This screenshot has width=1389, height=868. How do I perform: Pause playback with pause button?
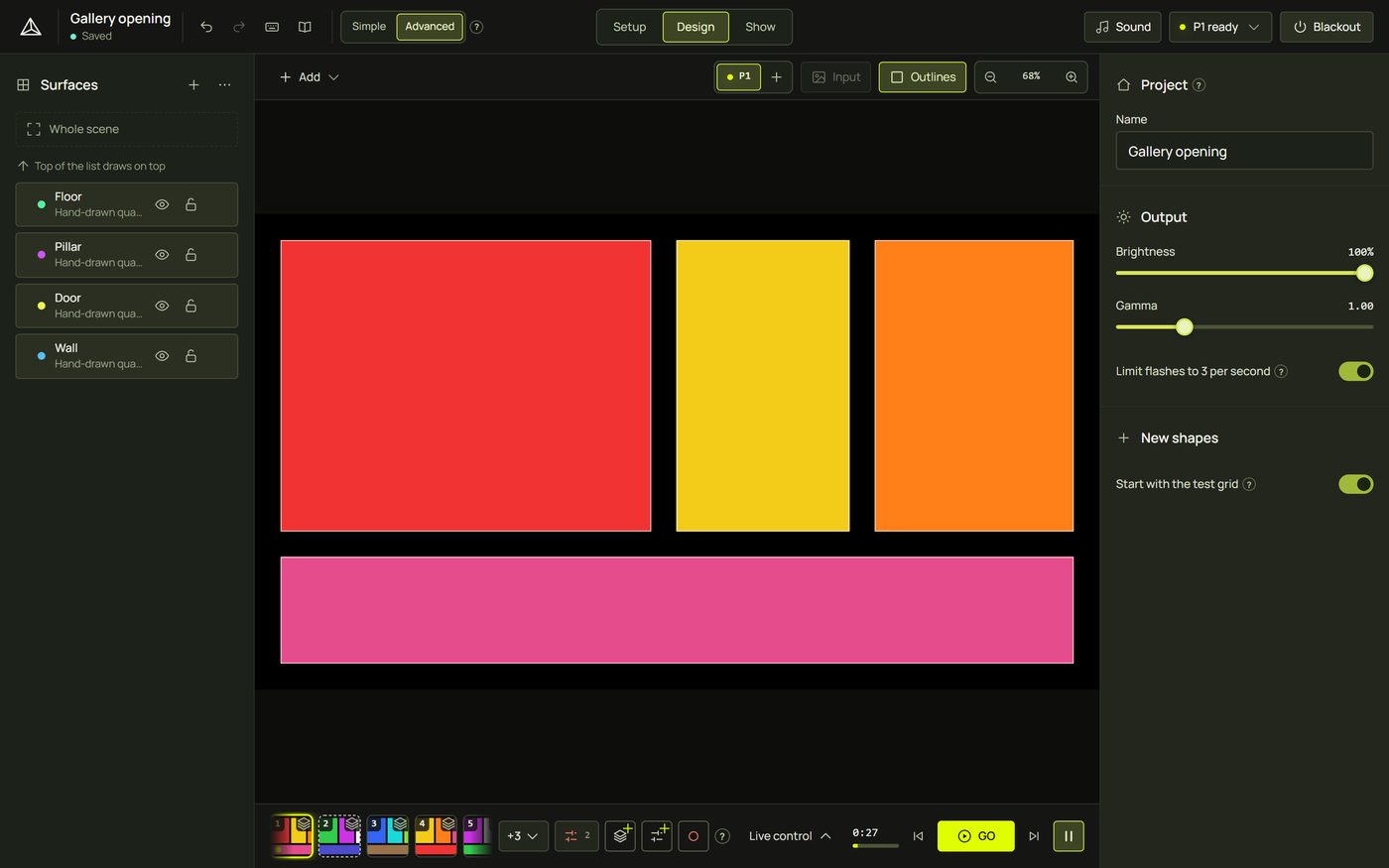coord(1069,836)
